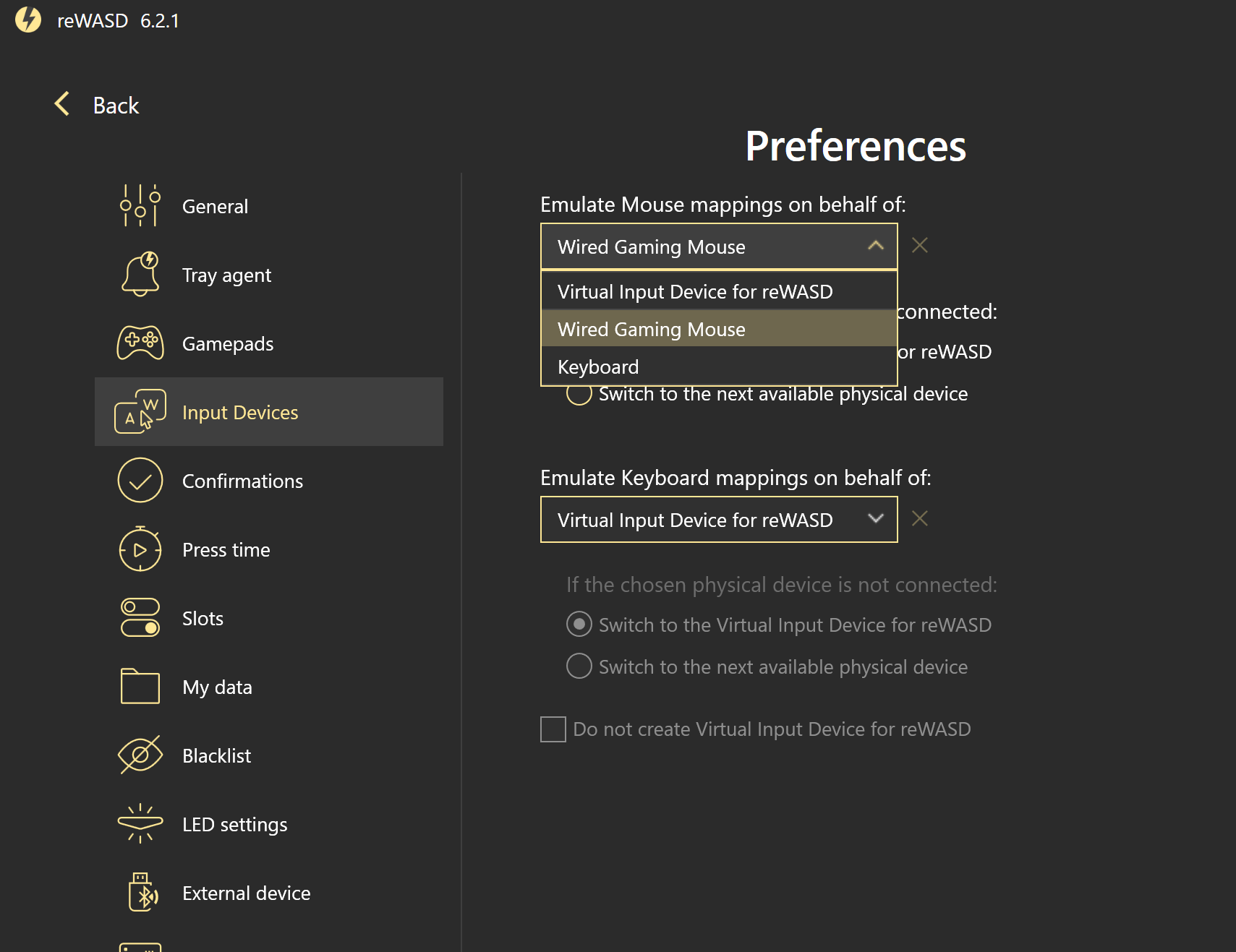Open Tray agent bell icon
The height and width of the screenshot is (952, 1236).
(140, 275)
